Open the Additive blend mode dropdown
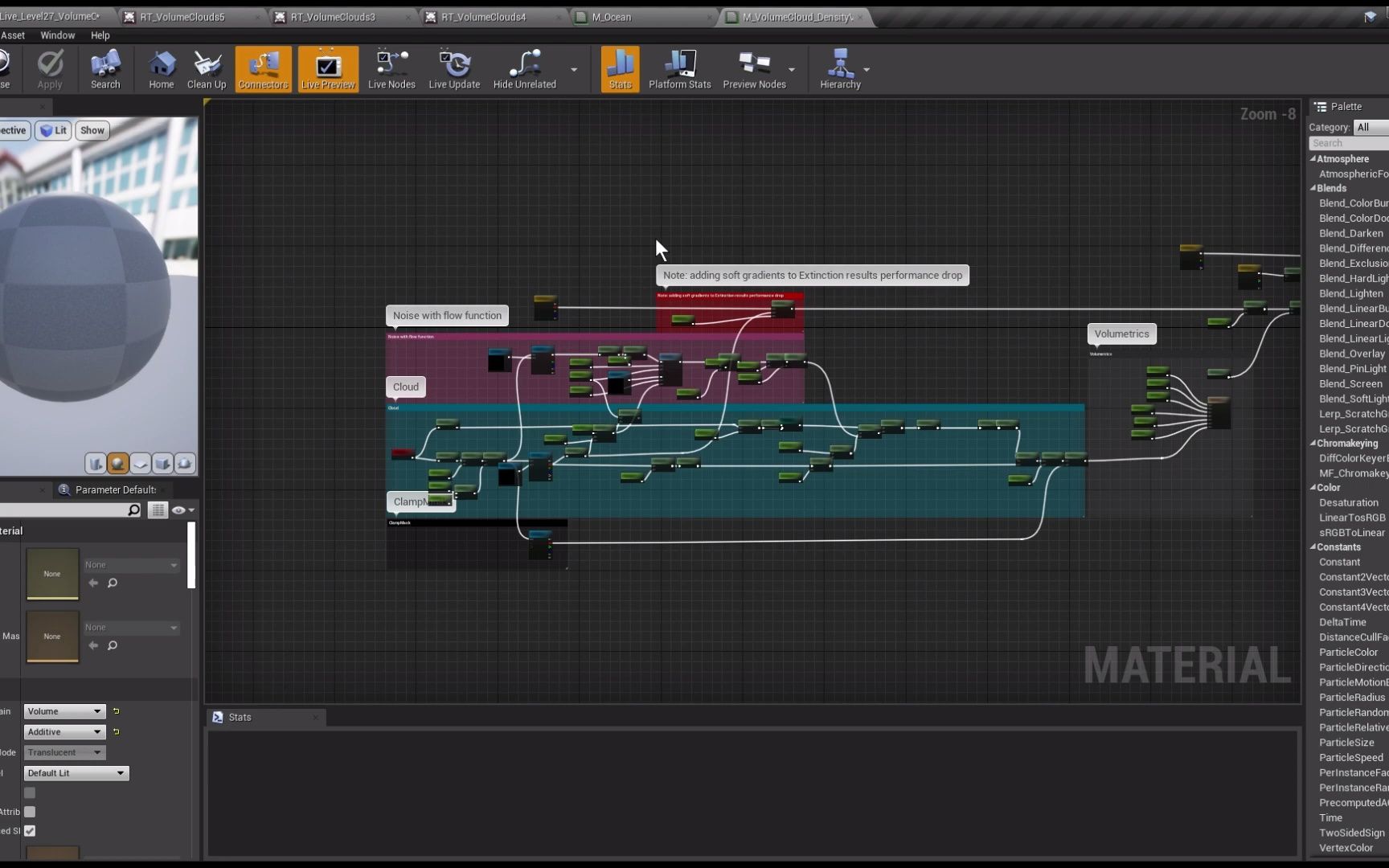This screenshot has width=1389, height=868. pyautogui.click(x=64, y=731)
